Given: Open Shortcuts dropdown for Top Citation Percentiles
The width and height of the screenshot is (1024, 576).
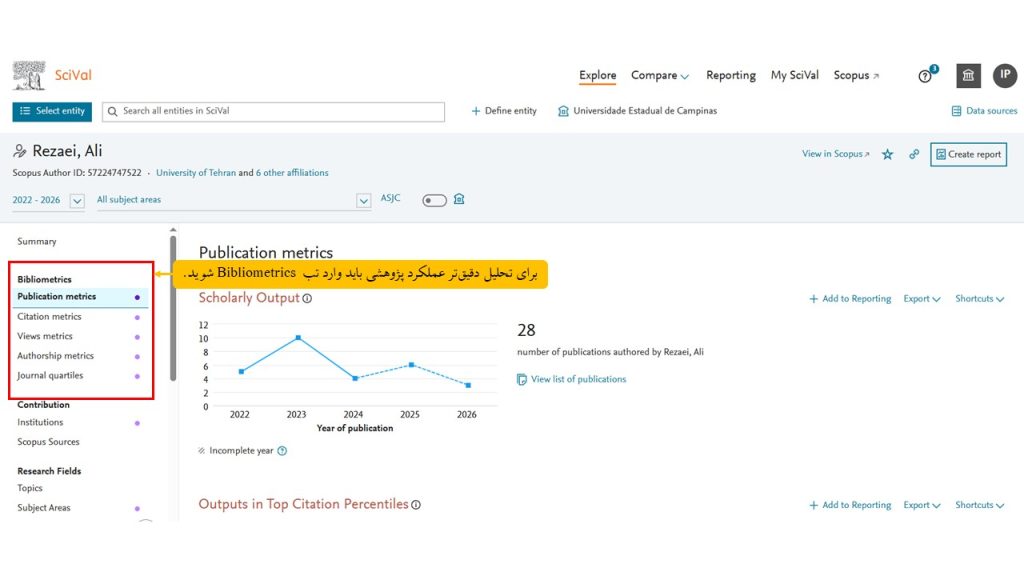Looking at the screenshot, I should click(x=980, y=505).
